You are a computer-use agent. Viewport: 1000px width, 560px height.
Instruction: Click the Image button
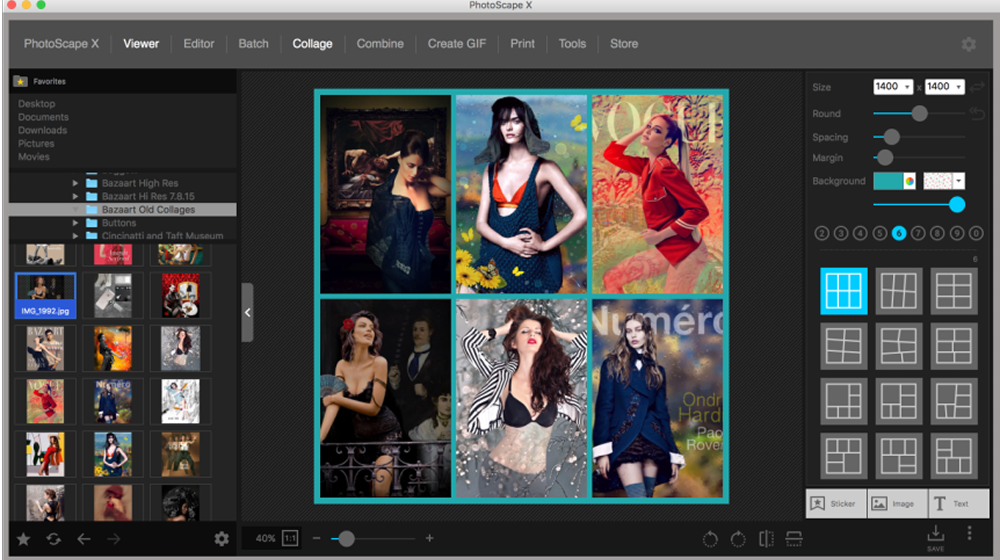coord(897,503)
